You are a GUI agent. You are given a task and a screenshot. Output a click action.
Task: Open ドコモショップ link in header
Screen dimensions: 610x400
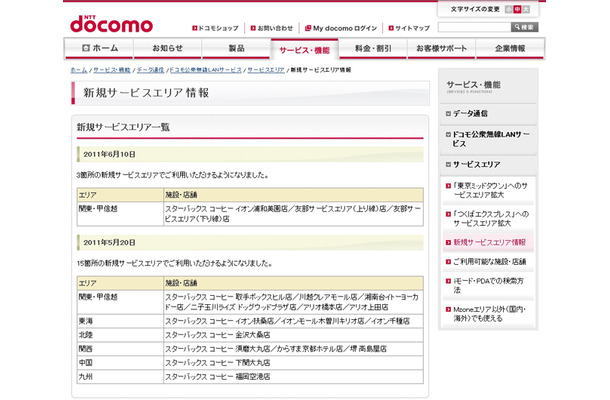(216, 28)
